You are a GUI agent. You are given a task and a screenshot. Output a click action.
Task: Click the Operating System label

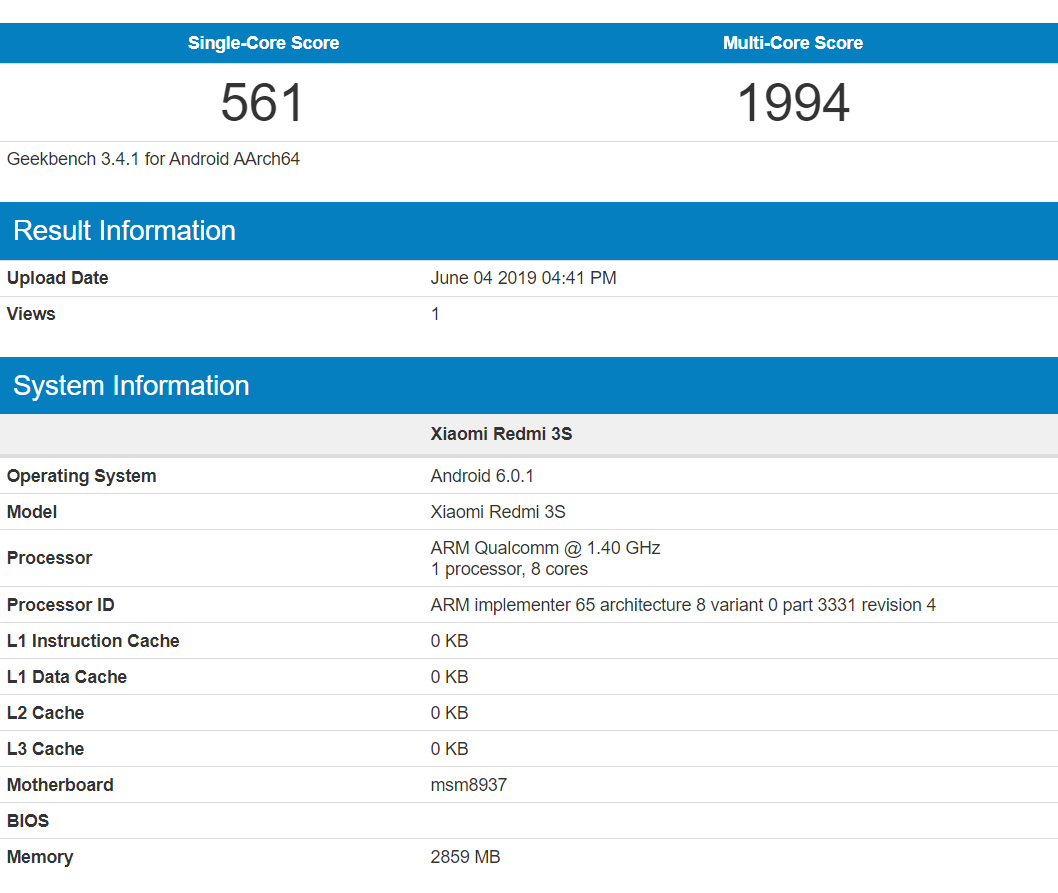(x=82, y=476)
